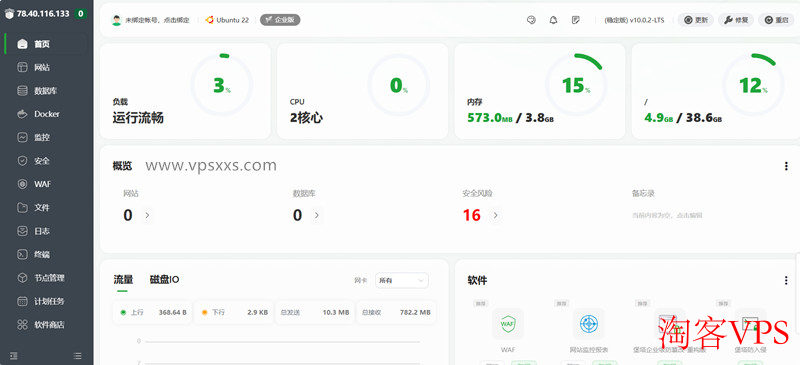Viewport: 800px width, 365px height.
Task: Click the 网站监控报表 blue target software icon
Action: pos(589,324)
